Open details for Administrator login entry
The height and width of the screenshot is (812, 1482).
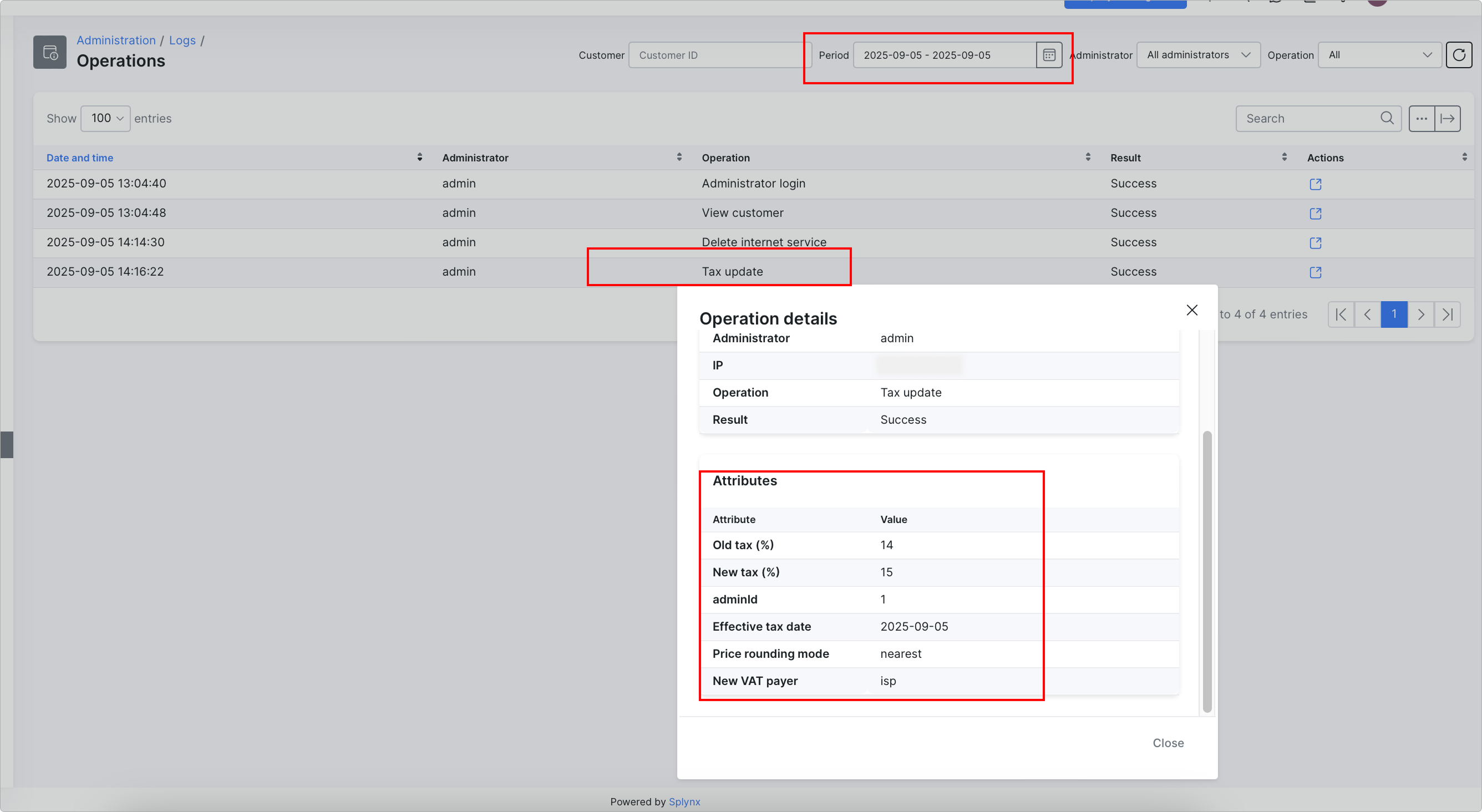tap(1315, 184)
